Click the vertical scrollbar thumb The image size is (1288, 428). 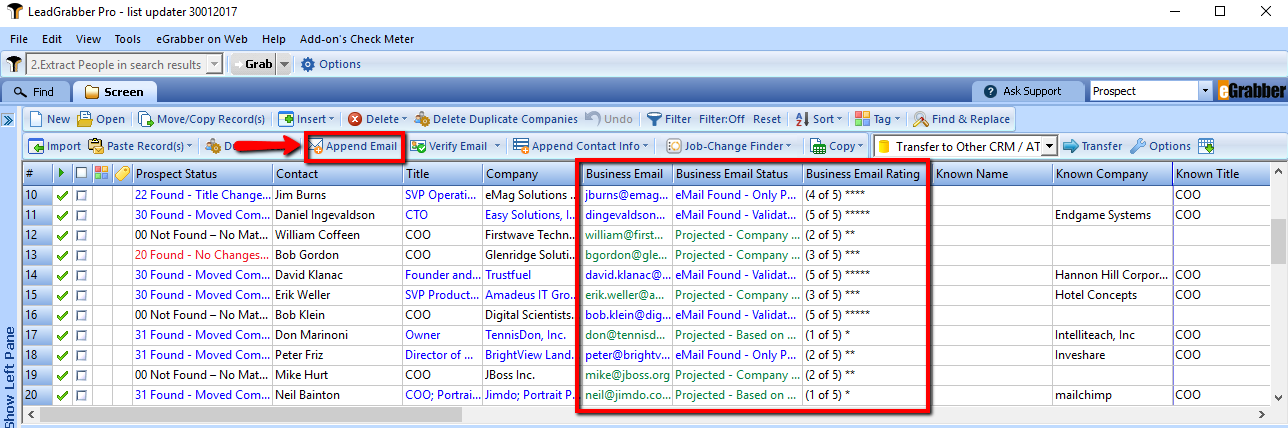tap(1279, 242)
